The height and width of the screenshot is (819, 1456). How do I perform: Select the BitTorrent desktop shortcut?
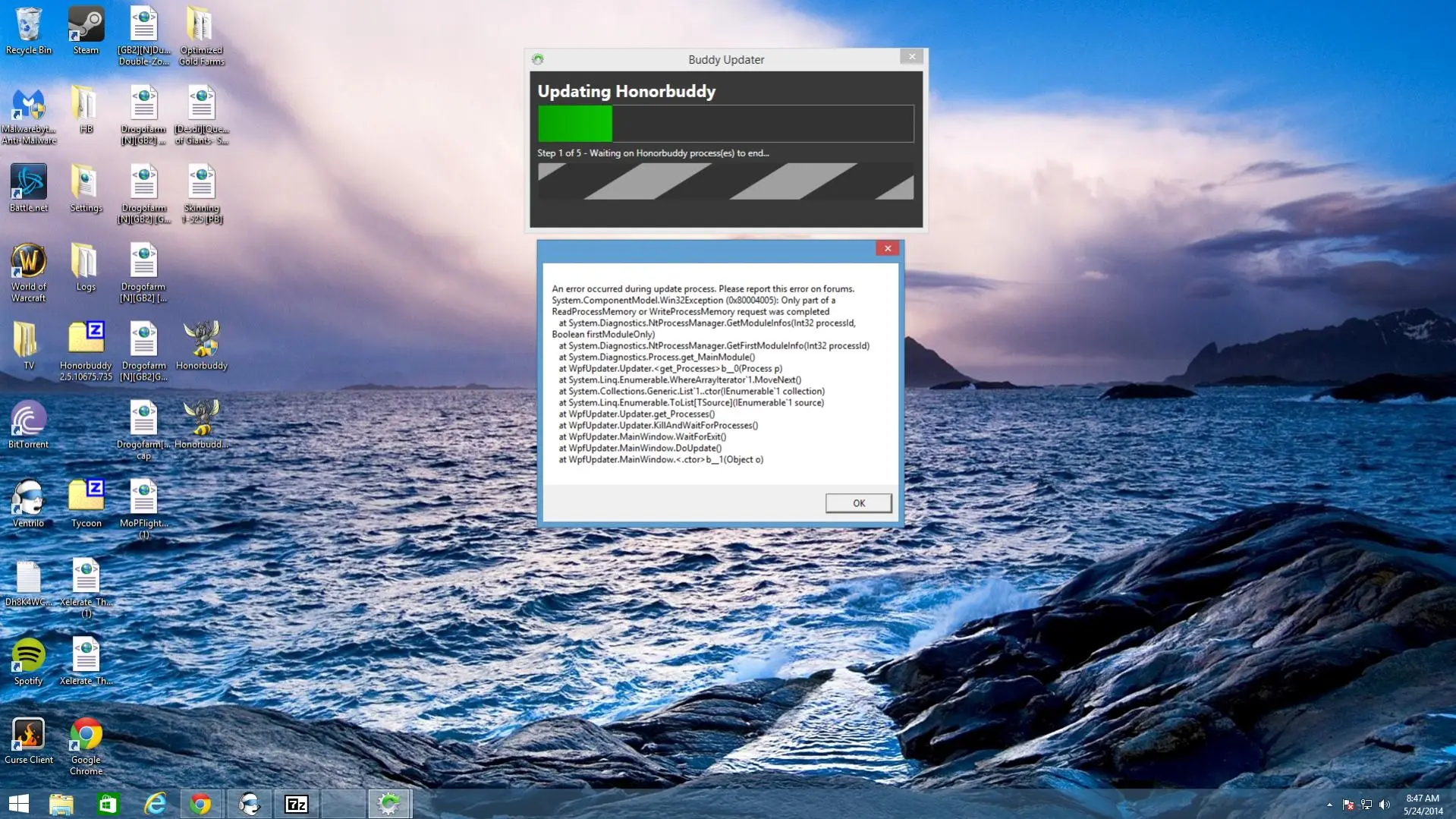pos(29,424)
